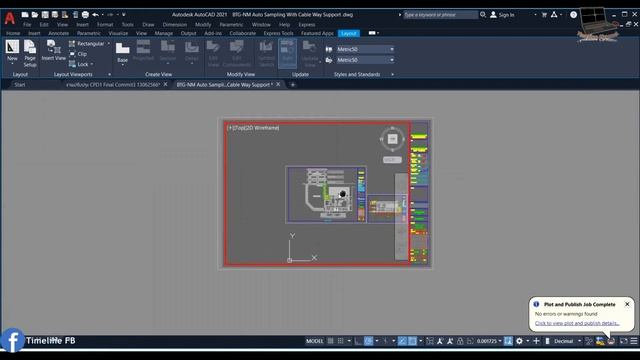Expand the Lock viewport dropdown
Screen dimensions: 640x360
(x=92, y=64)
